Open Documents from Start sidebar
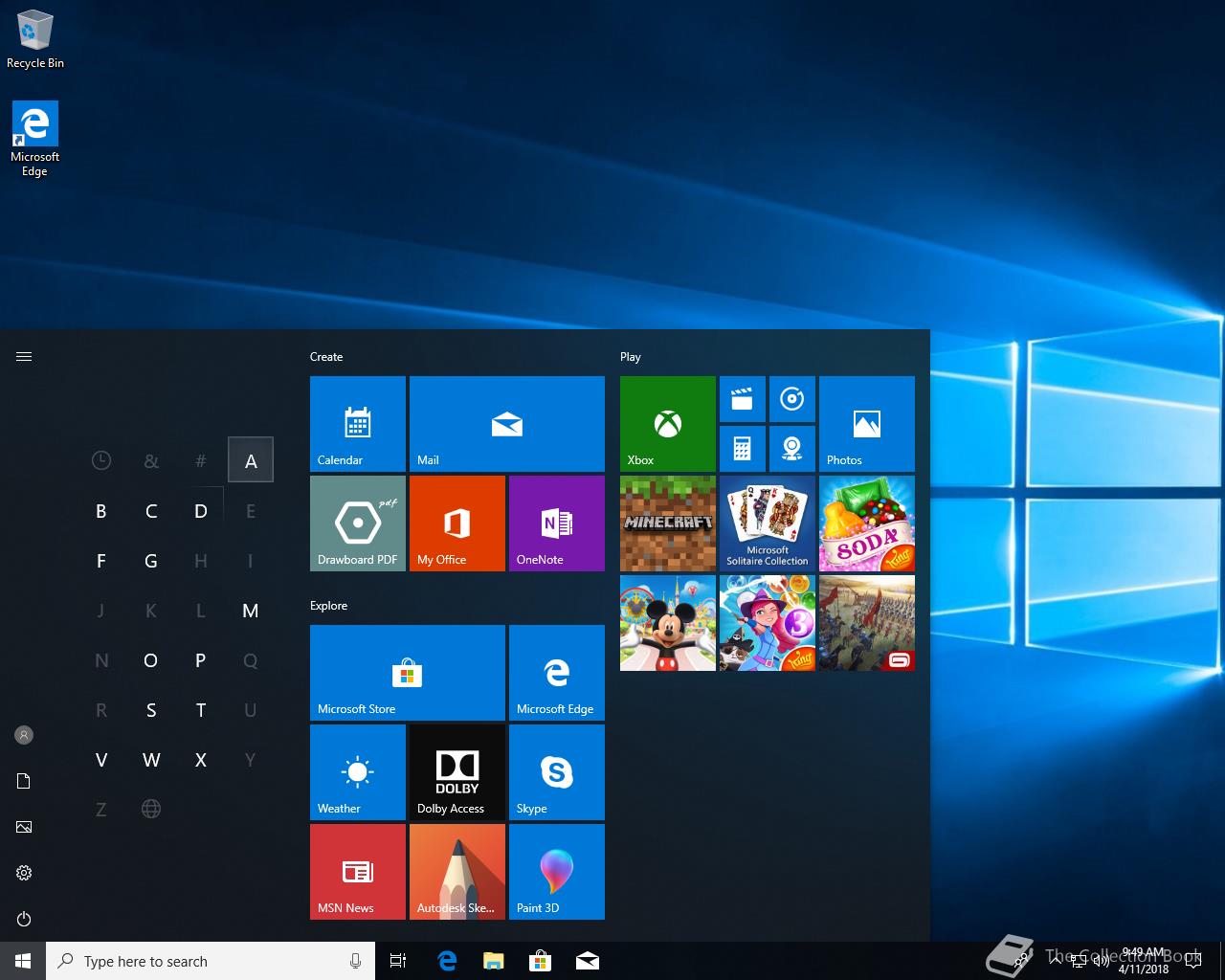 (x=24, y=781)
